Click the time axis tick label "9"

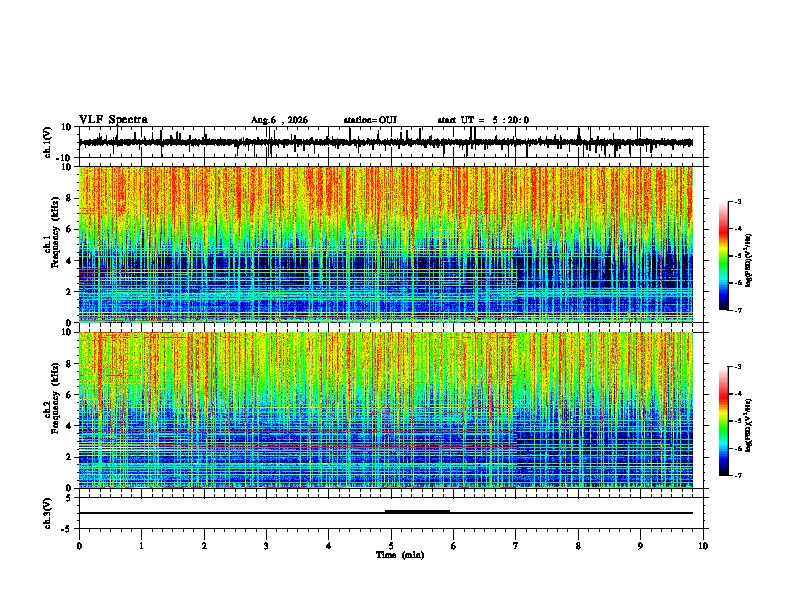pyautogui.click(x=640, y=546)
